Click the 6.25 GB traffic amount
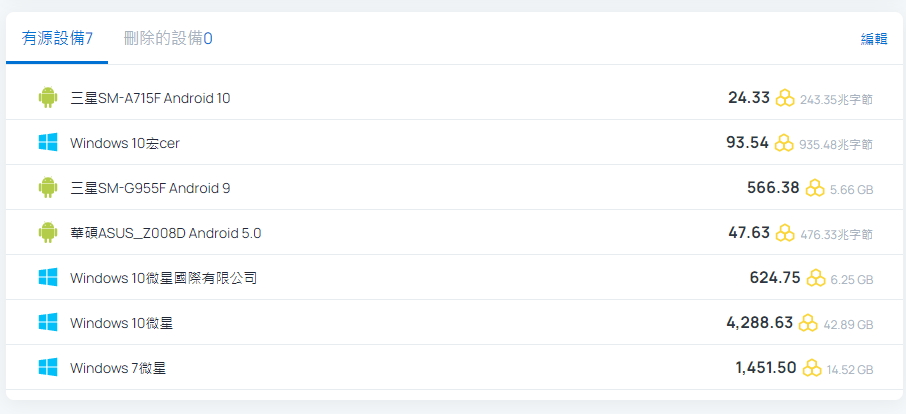This screenshot has height=414, width=906. click(x=852, y=280)
